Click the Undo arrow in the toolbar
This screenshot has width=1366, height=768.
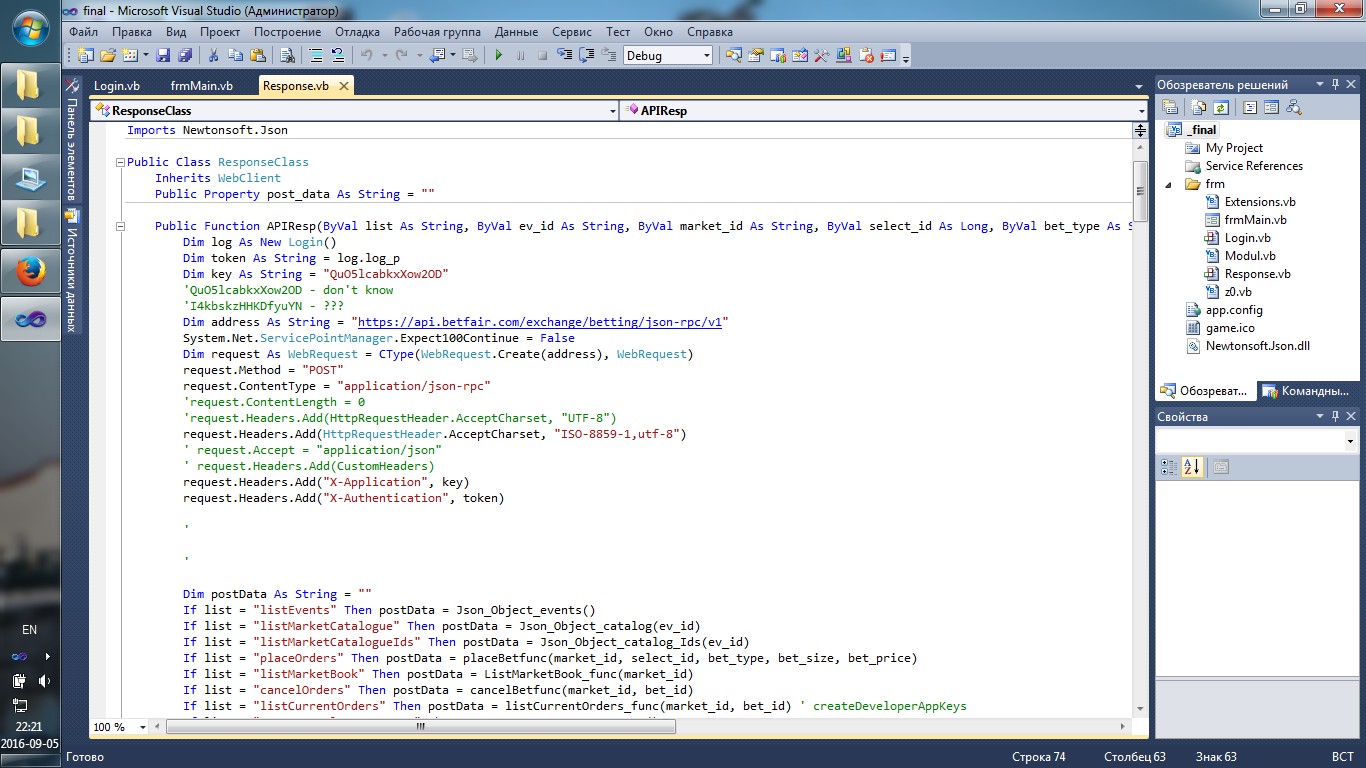[366, 56]
